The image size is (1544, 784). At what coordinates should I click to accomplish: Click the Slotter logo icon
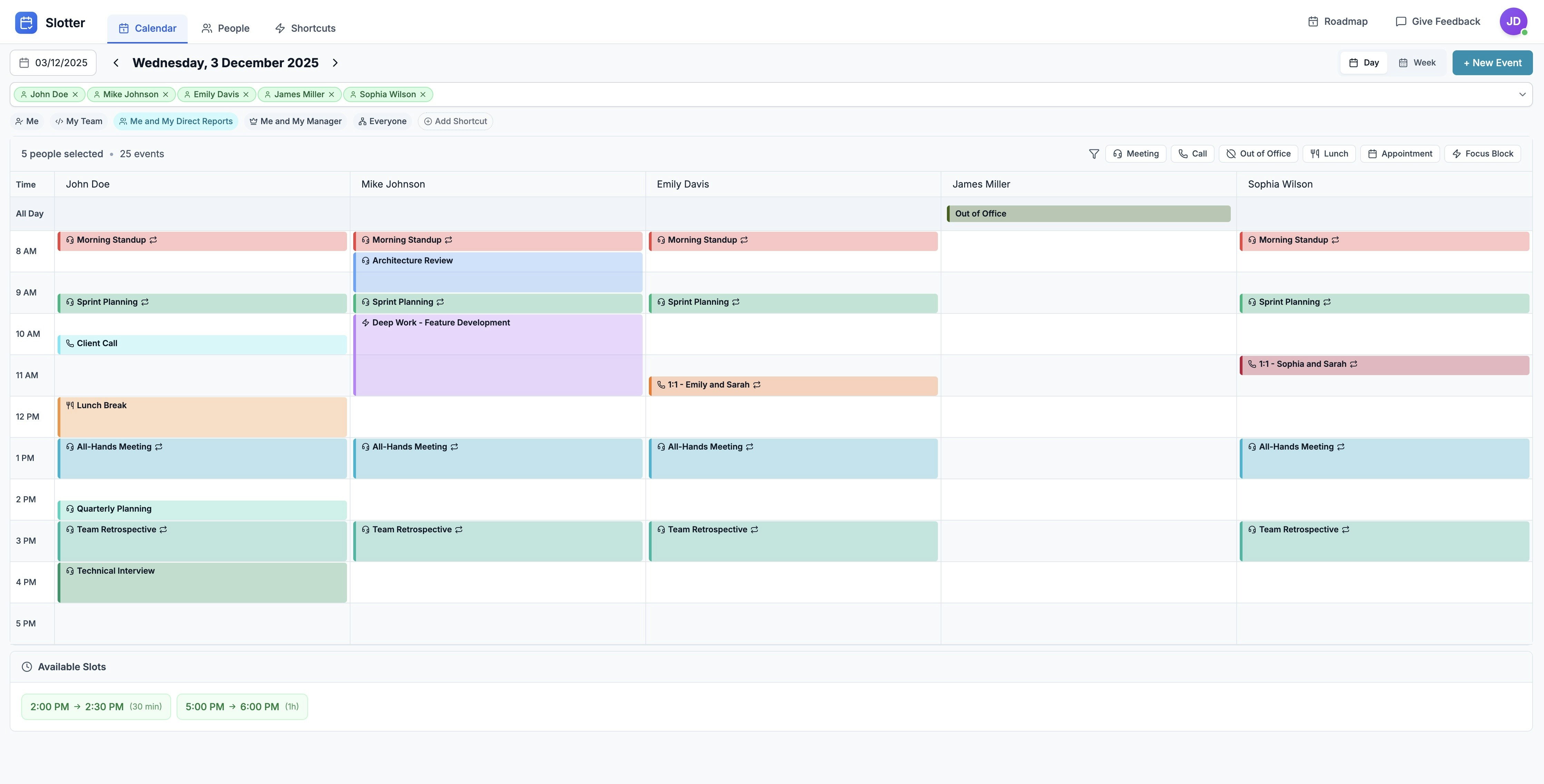[26, 23]
